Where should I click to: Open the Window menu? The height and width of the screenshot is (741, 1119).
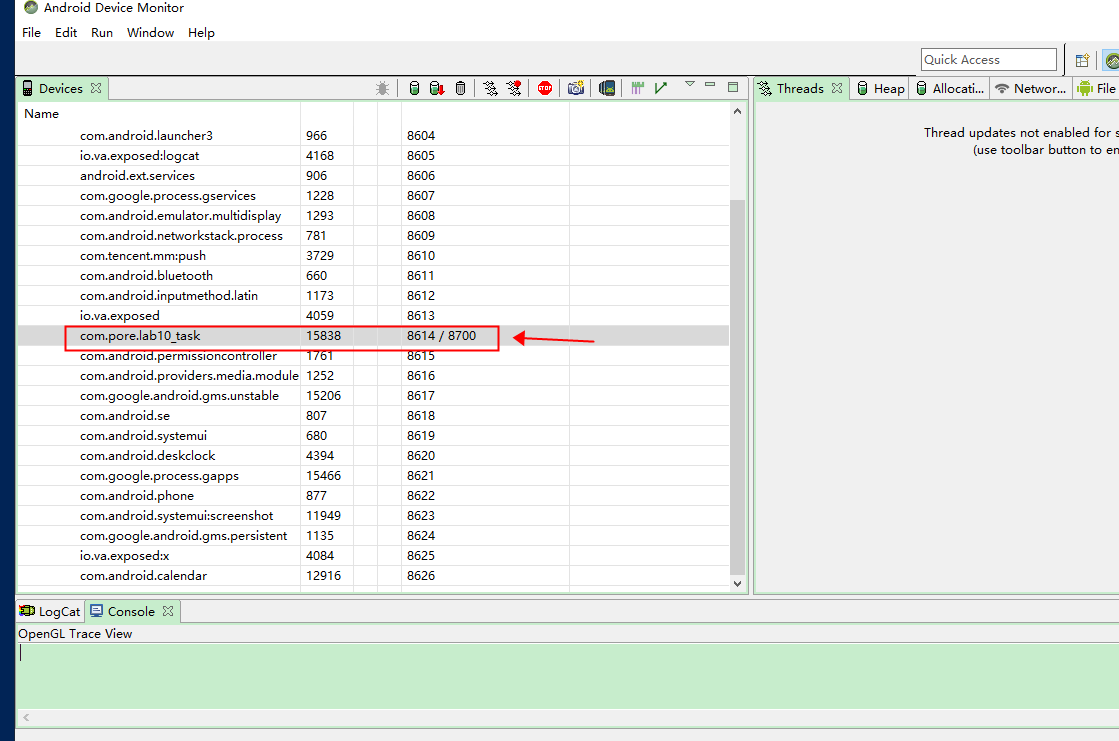coord(150,33)
